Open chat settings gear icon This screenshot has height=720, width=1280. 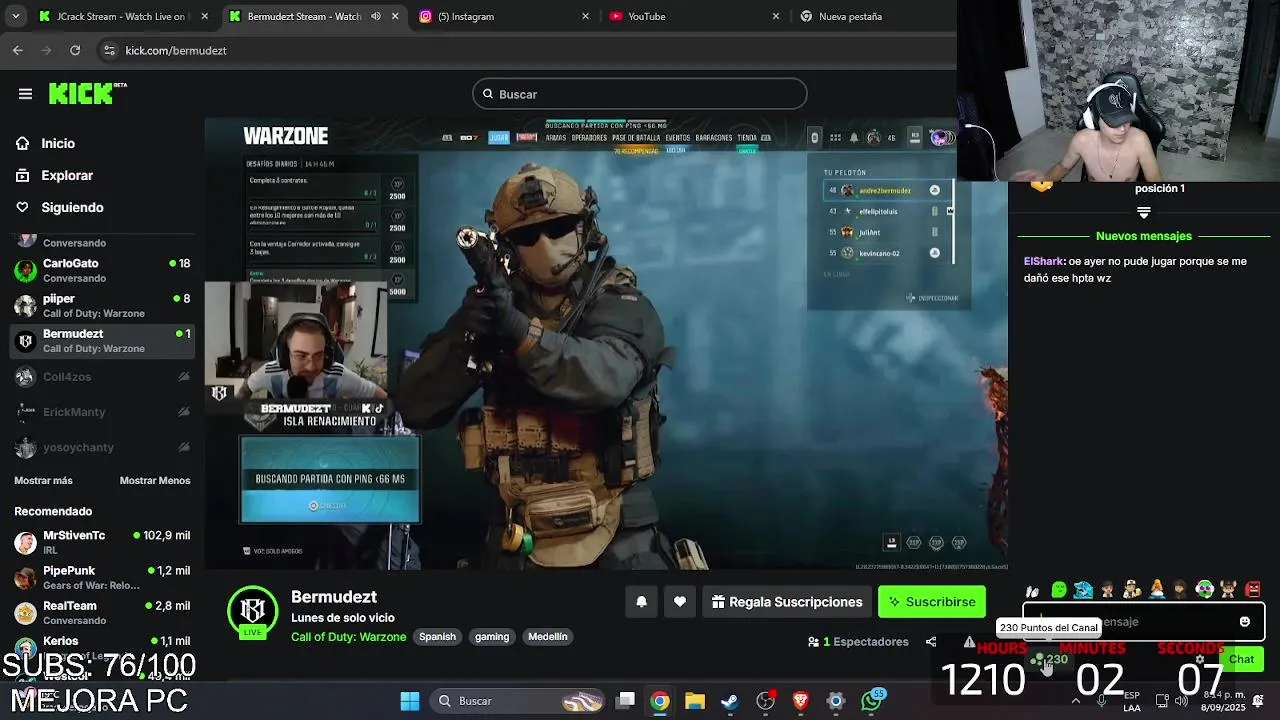pyautogui.click(x=1200, y=659)
